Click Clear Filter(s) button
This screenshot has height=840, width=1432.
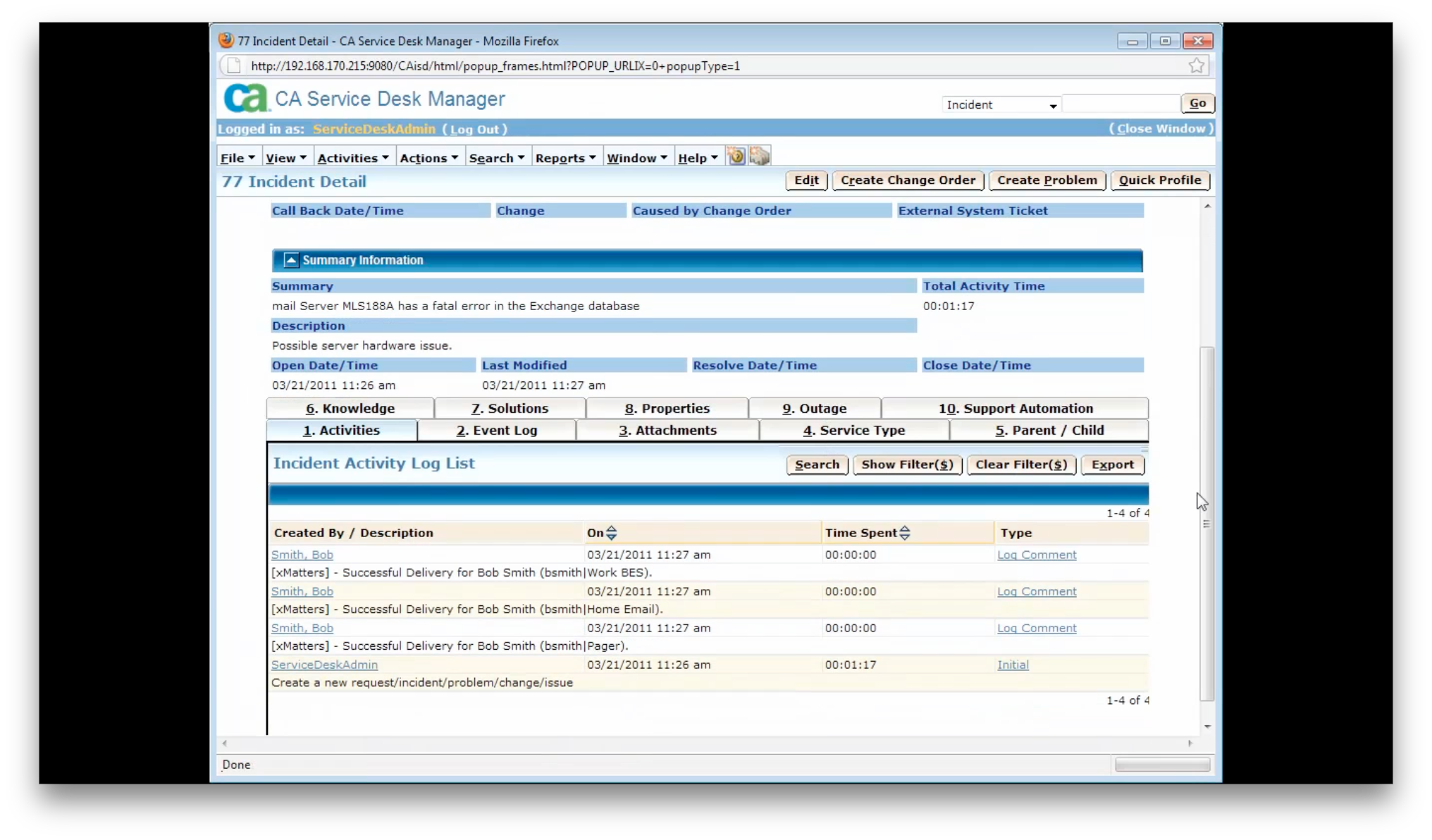(1021, 465)
